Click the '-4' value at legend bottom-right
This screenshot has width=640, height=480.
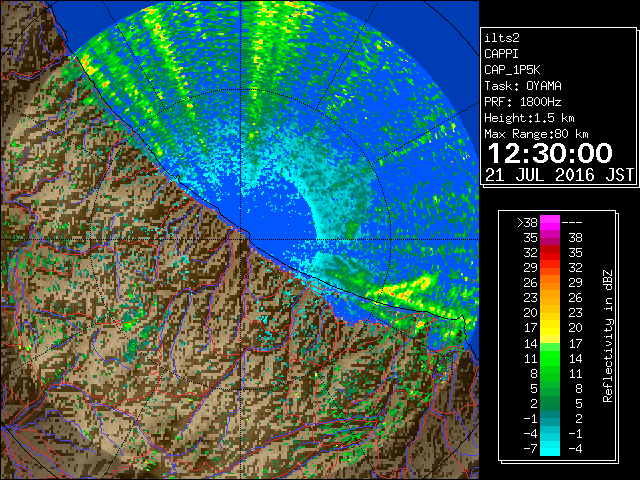coord(575,448)
